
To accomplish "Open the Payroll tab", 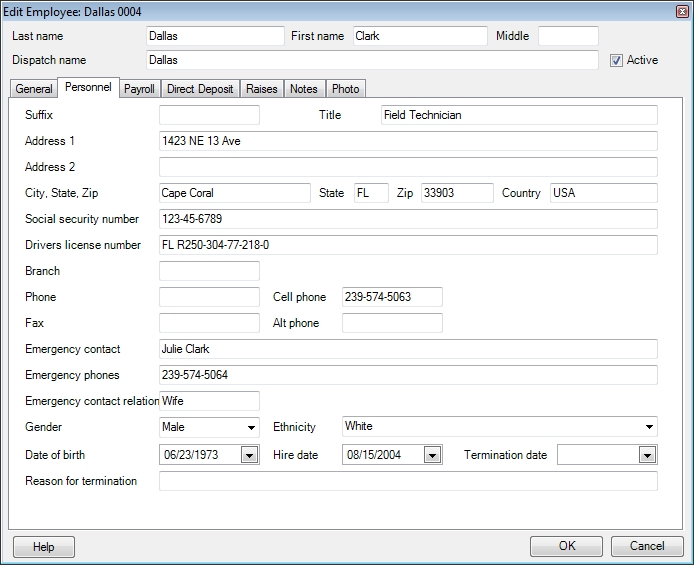I will (x=139, y=89).
